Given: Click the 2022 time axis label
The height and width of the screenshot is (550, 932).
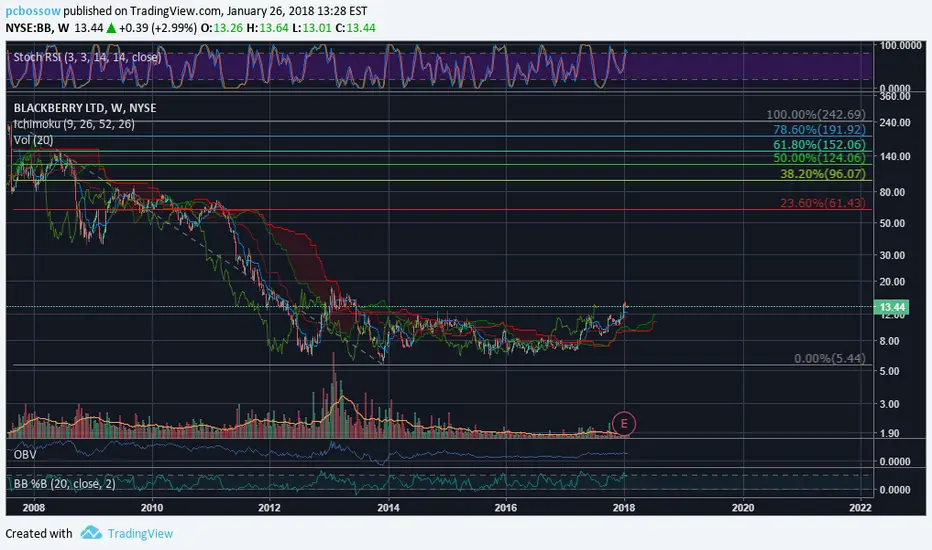Looking at the screenshot, I should click(x=861, y=507).
